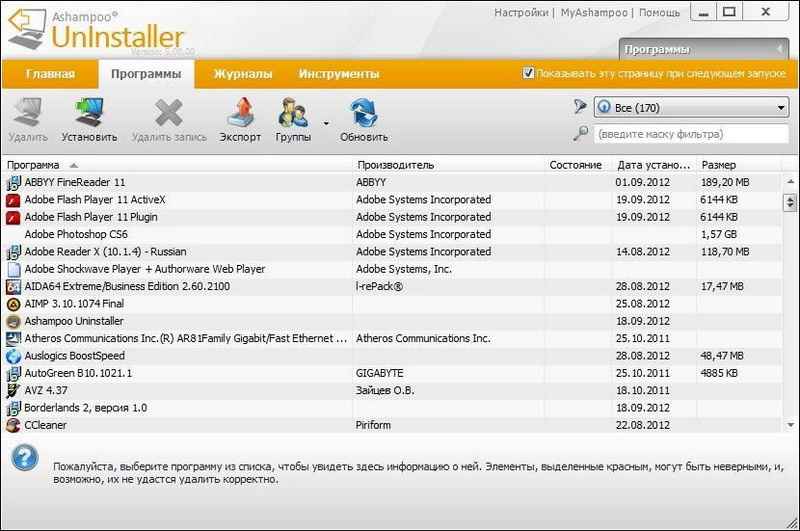800x531 pixels.
Task: Click the Atheros Communications Inc. manufacturer cell
Action: [423, 338]
